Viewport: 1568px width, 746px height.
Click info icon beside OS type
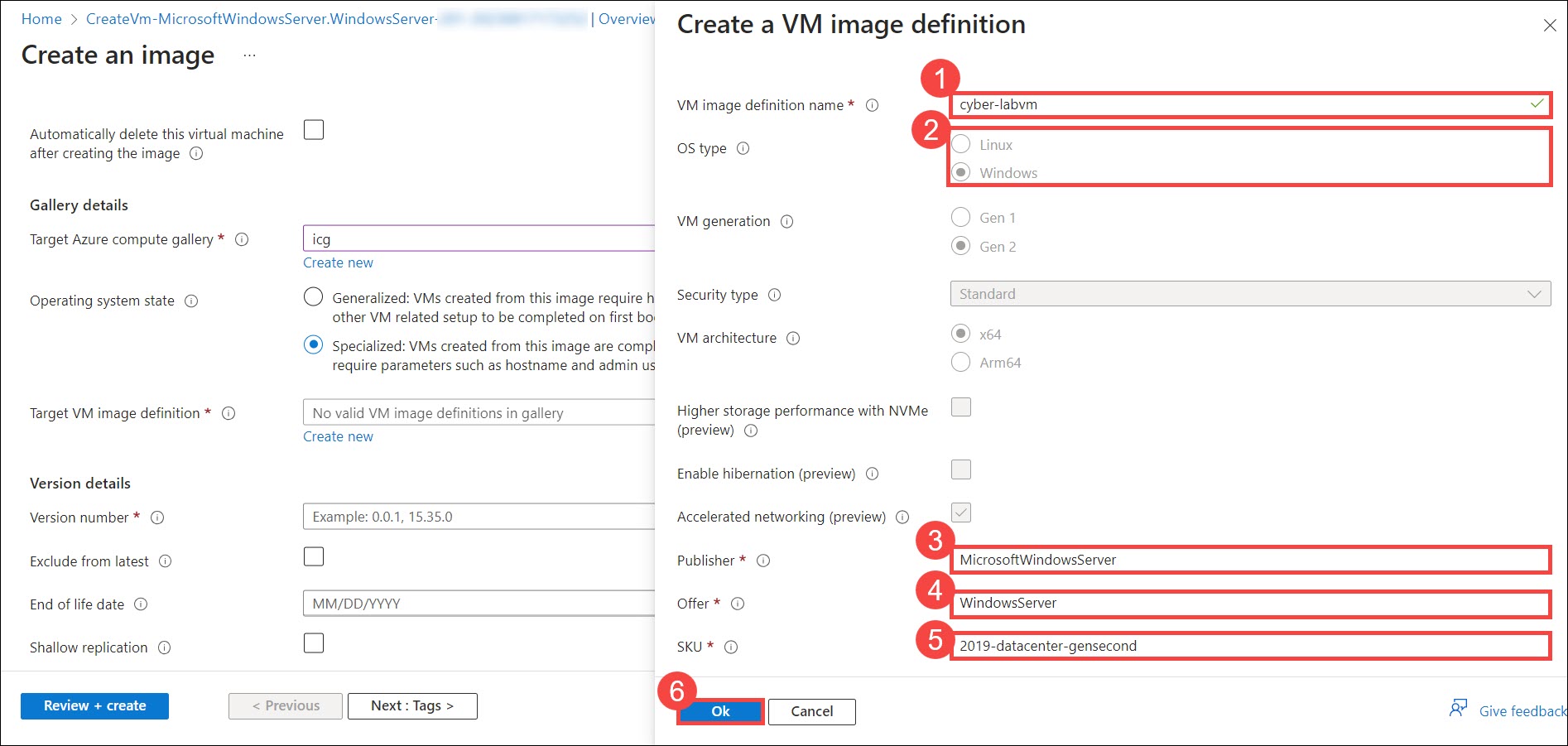point(743,148)
